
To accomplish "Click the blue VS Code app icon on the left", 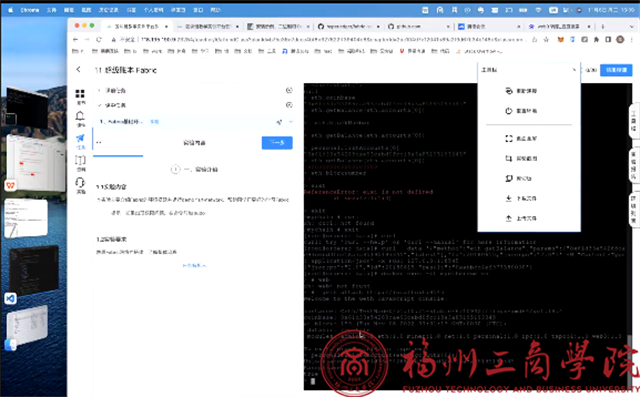I will coord(10,299).
